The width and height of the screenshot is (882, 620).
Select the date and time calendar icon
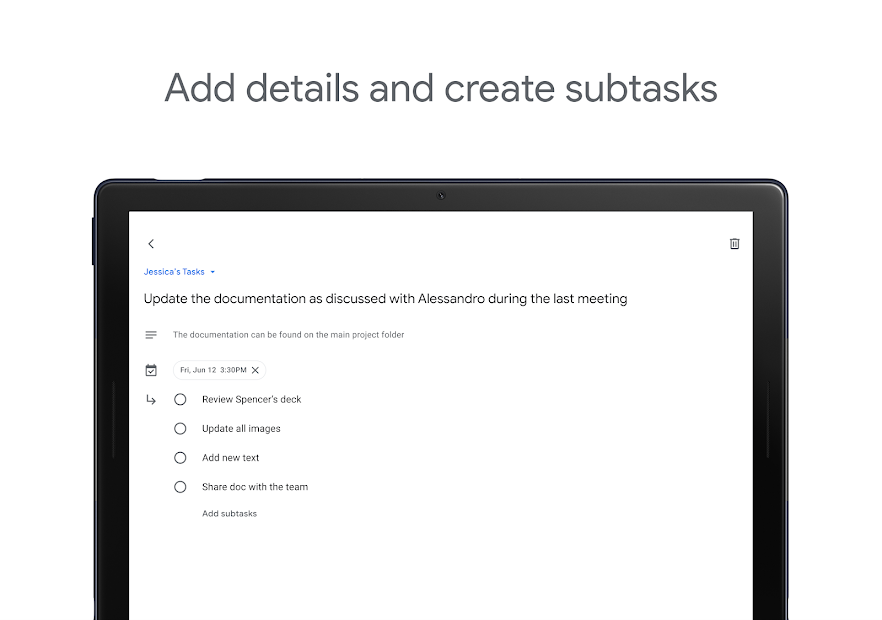tap(151, 369)
